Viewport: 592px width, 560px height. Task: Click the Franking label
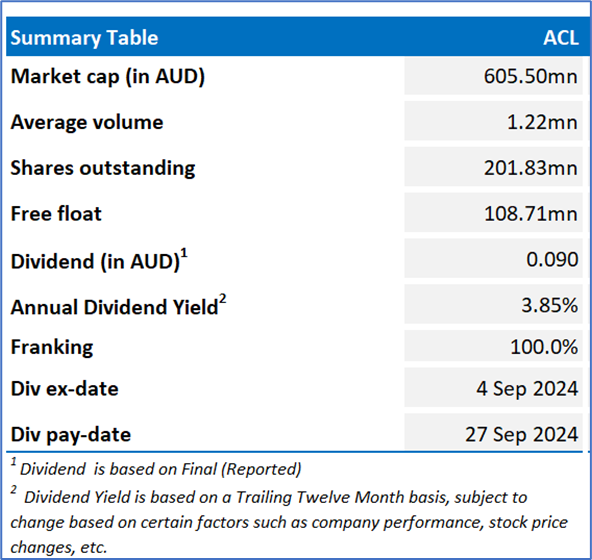click(52, 347)
